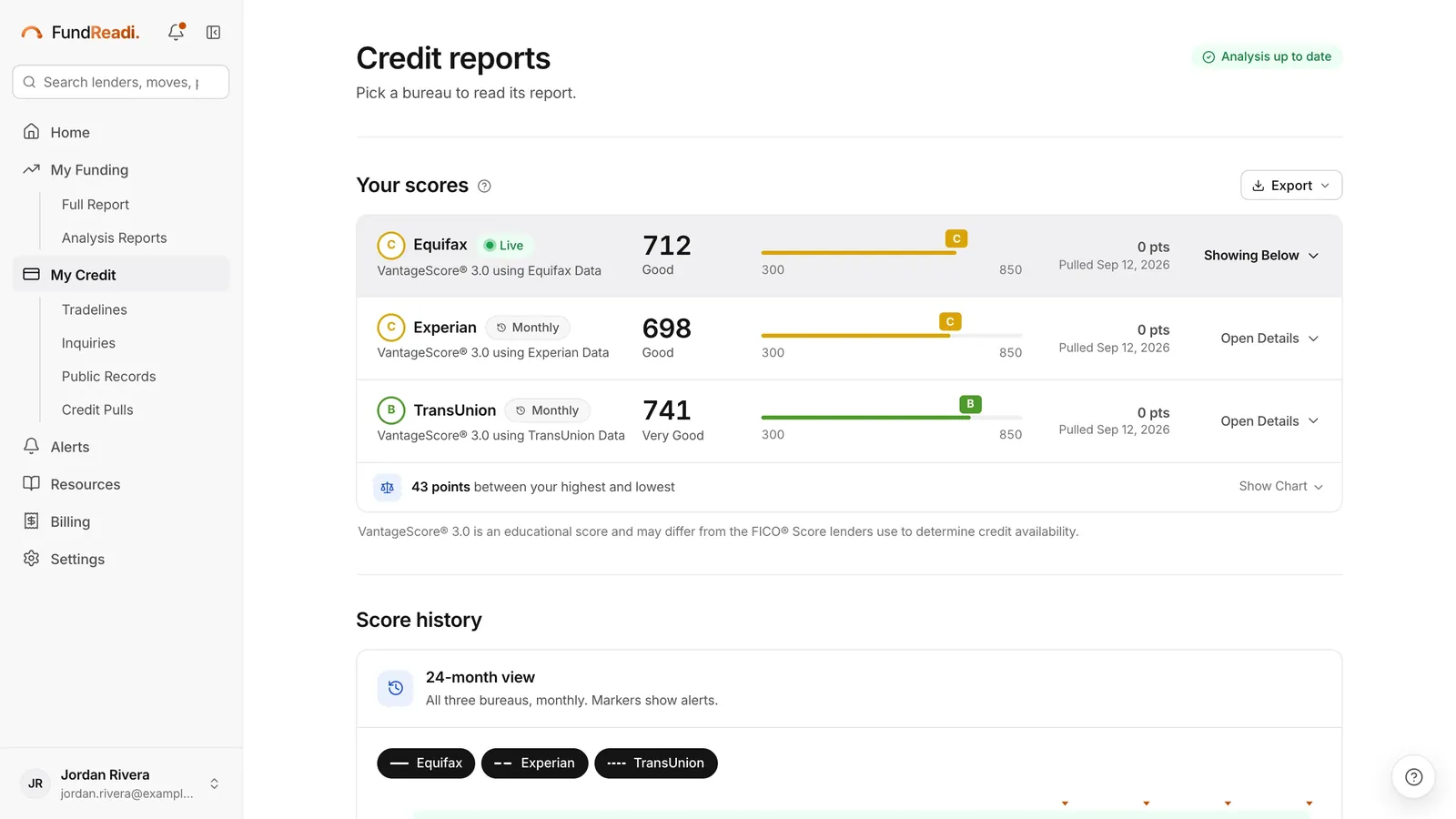Expand Open Details for Experian
The height and width of the screenshot is (819, 1456).
pyautogui.click(x=1269, y=339)
